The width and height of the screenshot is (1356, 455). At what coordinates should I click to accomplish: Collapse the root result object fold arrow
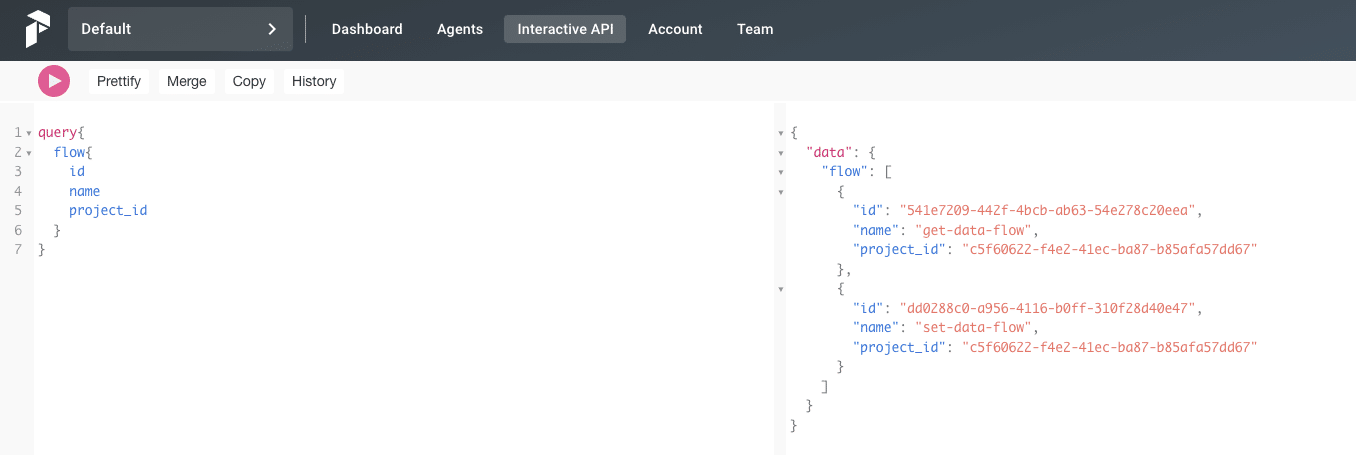(781, 133)
